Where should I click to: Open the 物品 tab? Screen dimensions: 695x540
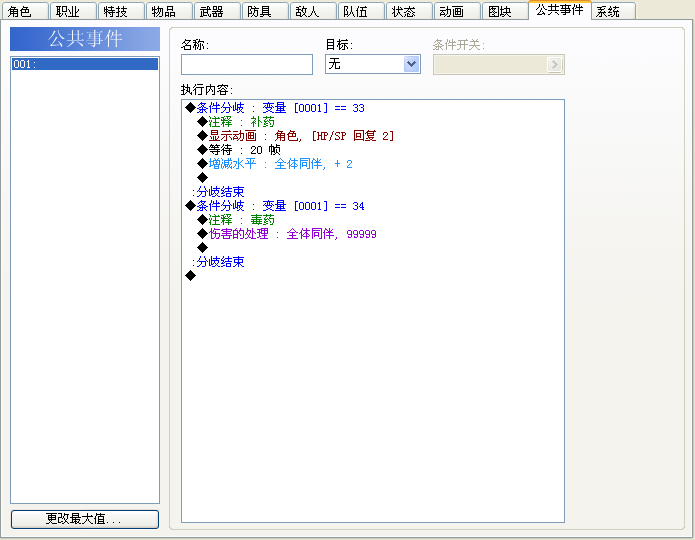tap(169, 11)
